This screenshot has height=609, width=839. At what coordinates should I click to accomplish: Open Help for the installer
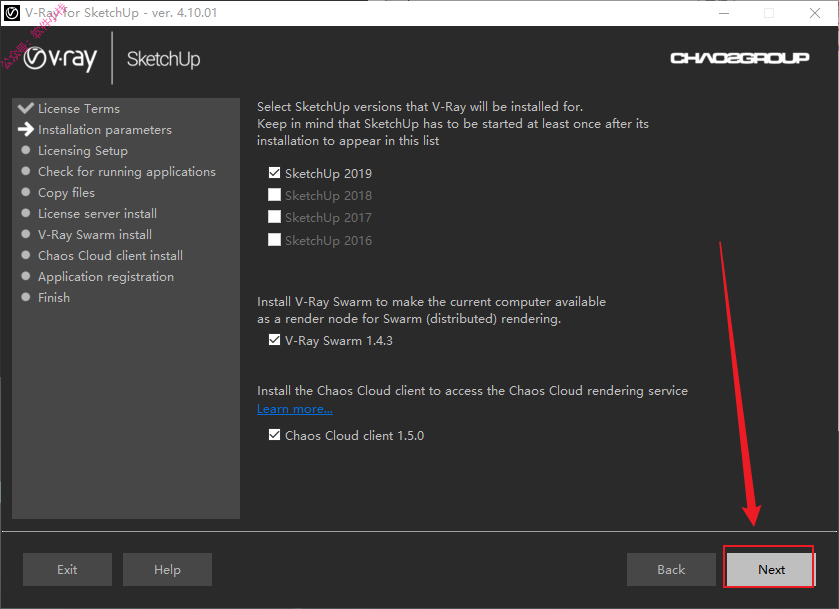(167, 569)
